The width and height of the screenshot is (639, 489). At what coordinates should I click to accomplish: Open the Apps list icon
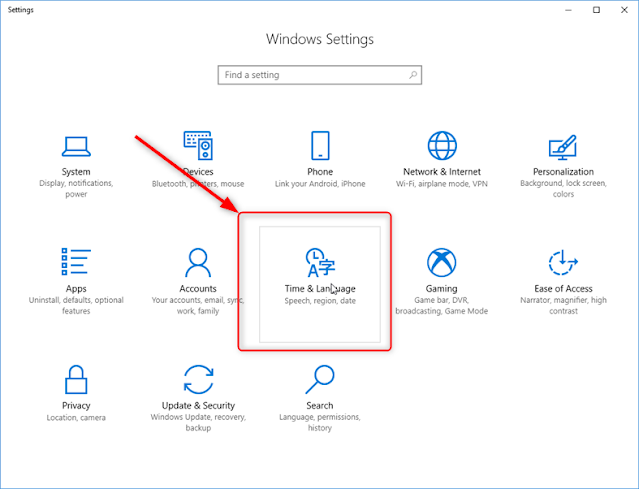click(x=76, y=261)
